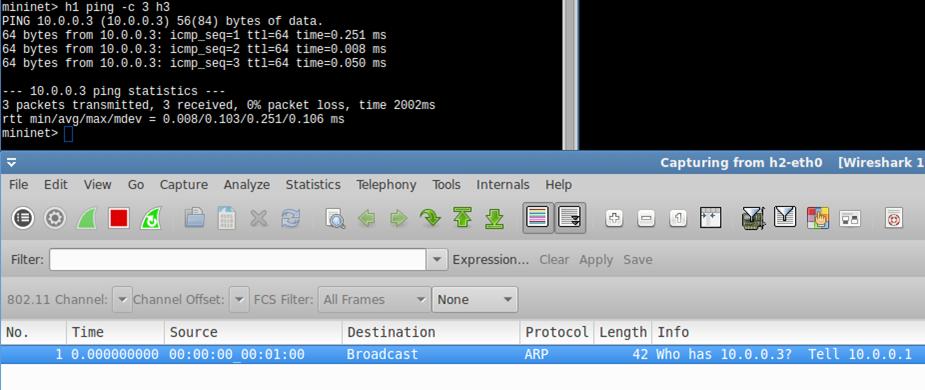Edit coloring rules icon
The image size is (925, 390).
[x=818, y=218]
